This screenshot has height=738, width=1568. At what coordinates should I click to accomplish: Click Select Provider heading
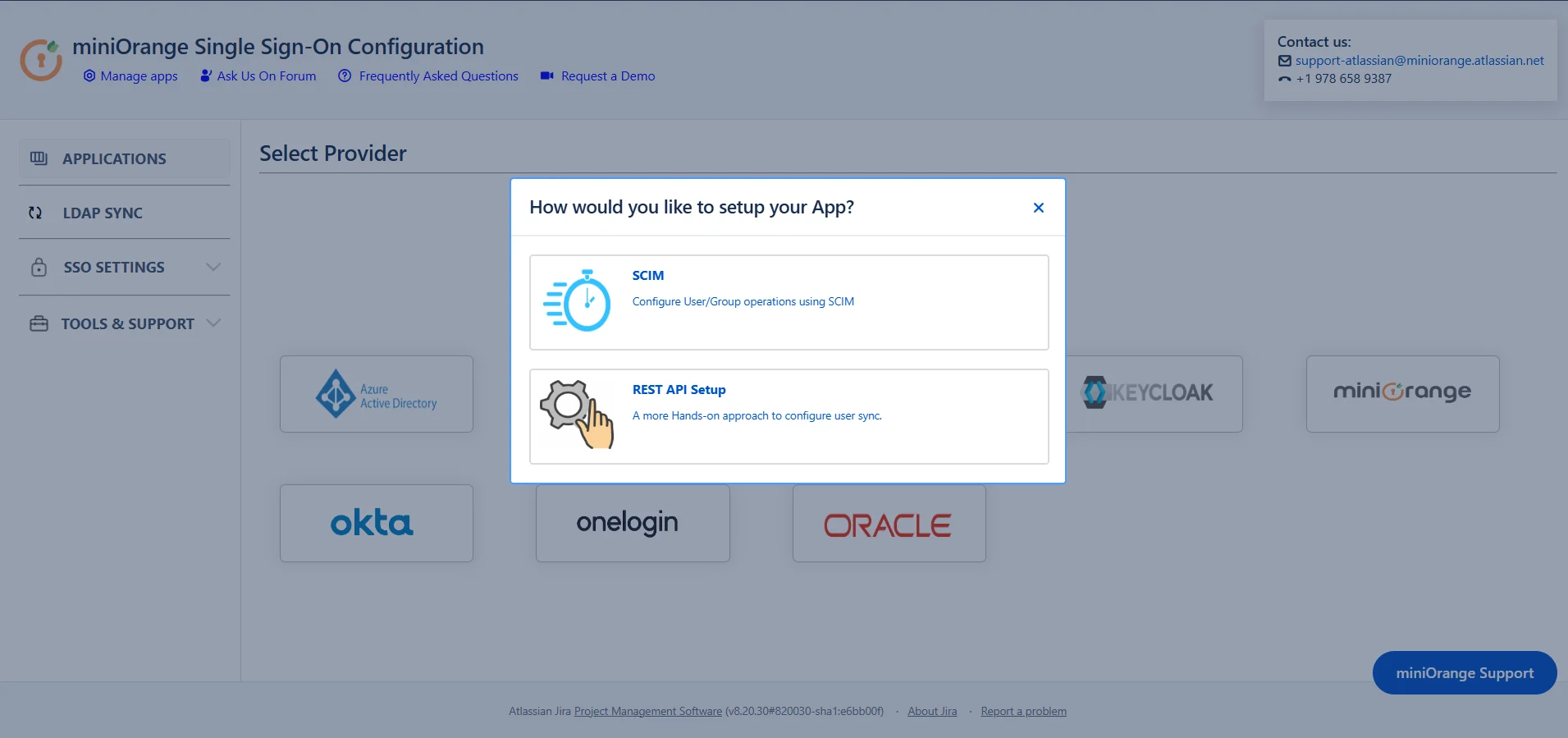(x=332, y=154)
